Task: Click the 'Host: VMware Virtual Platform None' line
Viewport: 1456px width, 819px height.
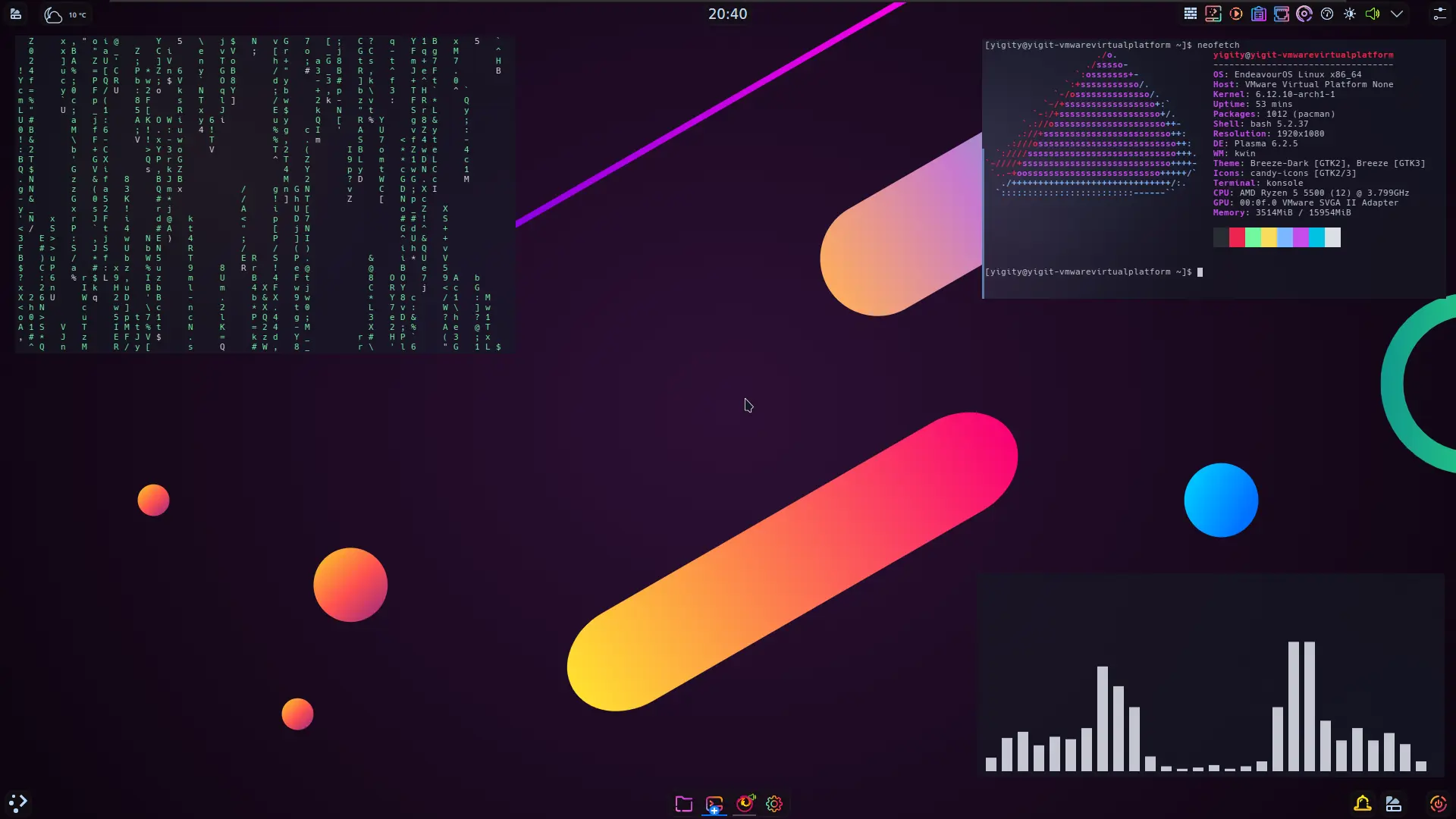Action: pyautogui.click(x=1303, y=84)
